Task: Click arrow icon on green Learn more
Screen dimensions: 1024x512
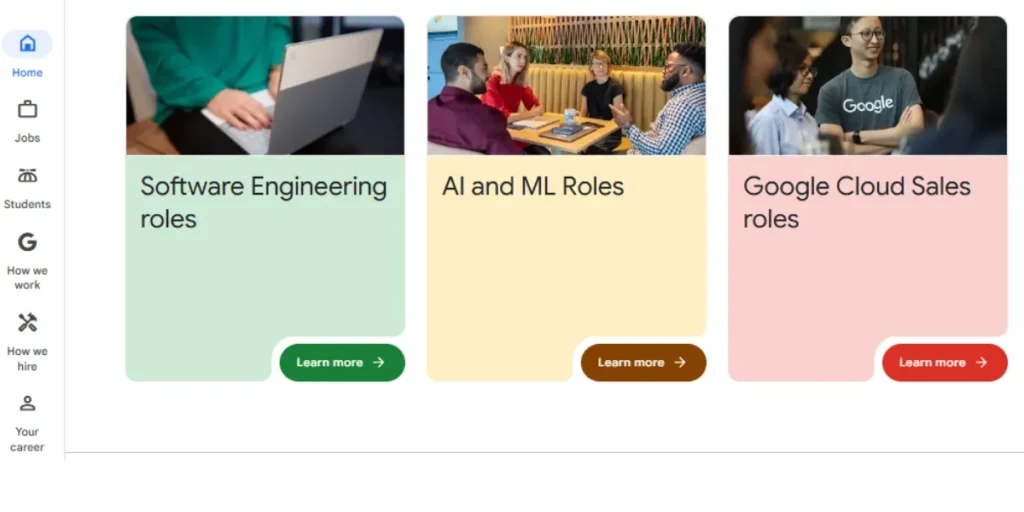Action: (x=379, y=362)
